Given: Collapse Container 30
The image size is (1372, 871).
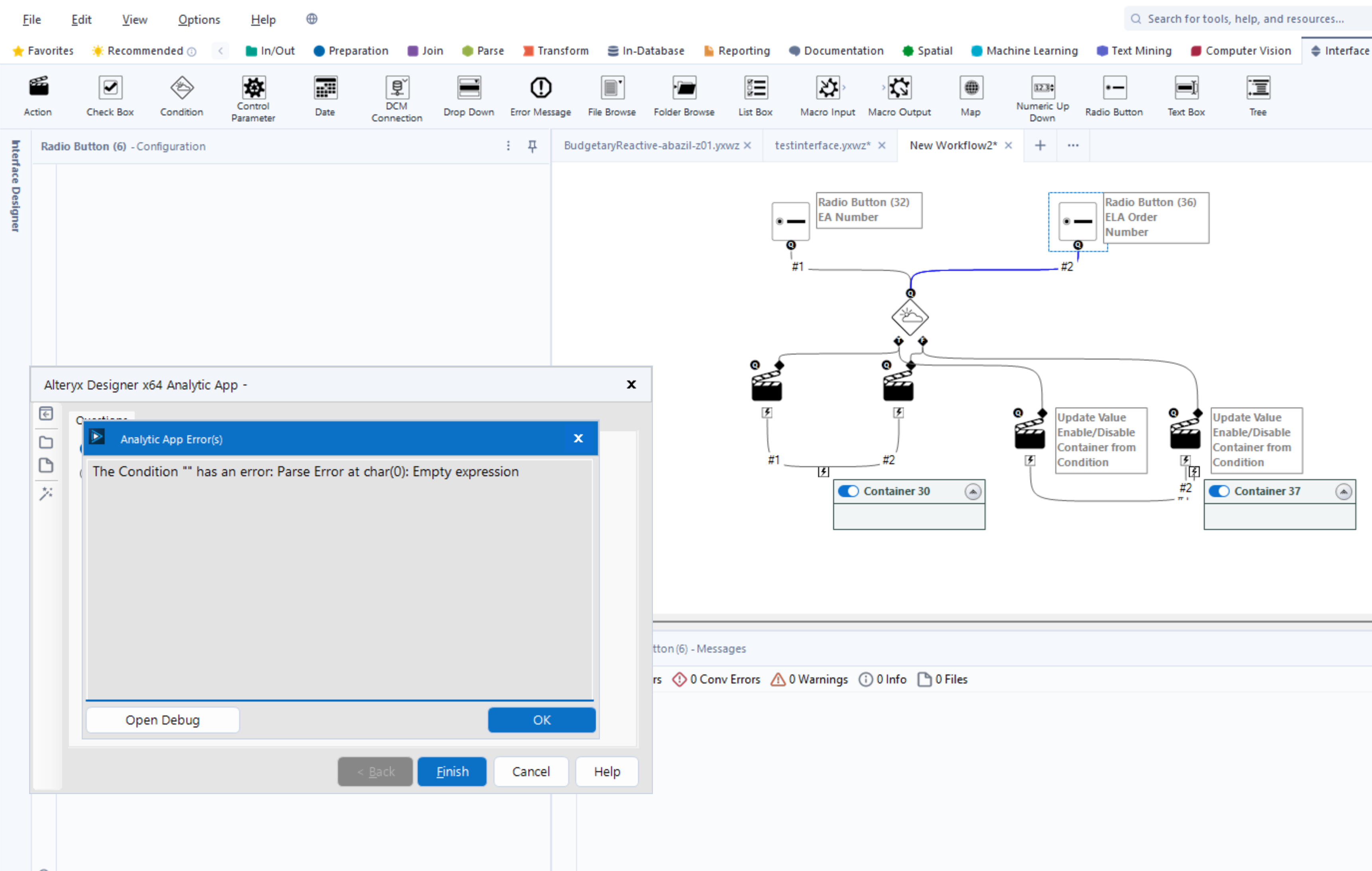Looking at the screenshot, I should [x=973, y=490].
